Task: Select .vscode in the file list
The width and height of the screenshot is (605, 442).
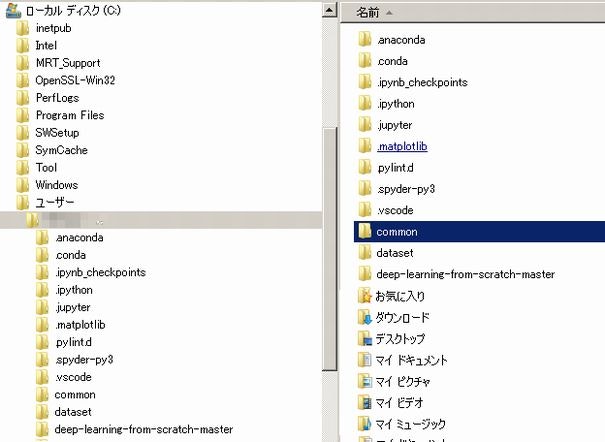Action: 395,210
